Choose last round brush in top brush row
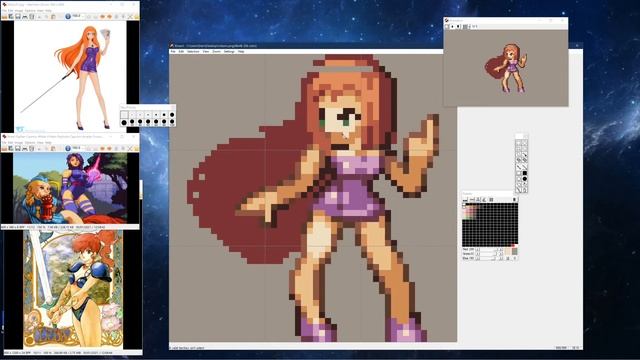This screenshot has width=640, height=360. 172,115
